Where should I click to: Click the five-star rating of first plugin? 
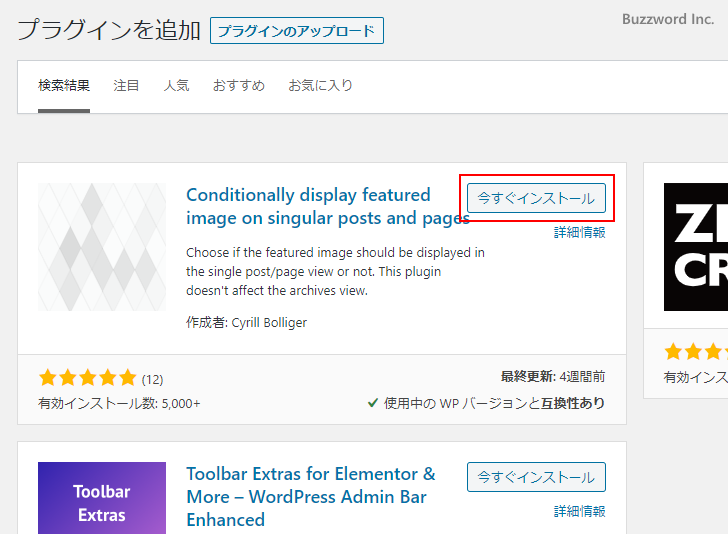click(87, 378)
